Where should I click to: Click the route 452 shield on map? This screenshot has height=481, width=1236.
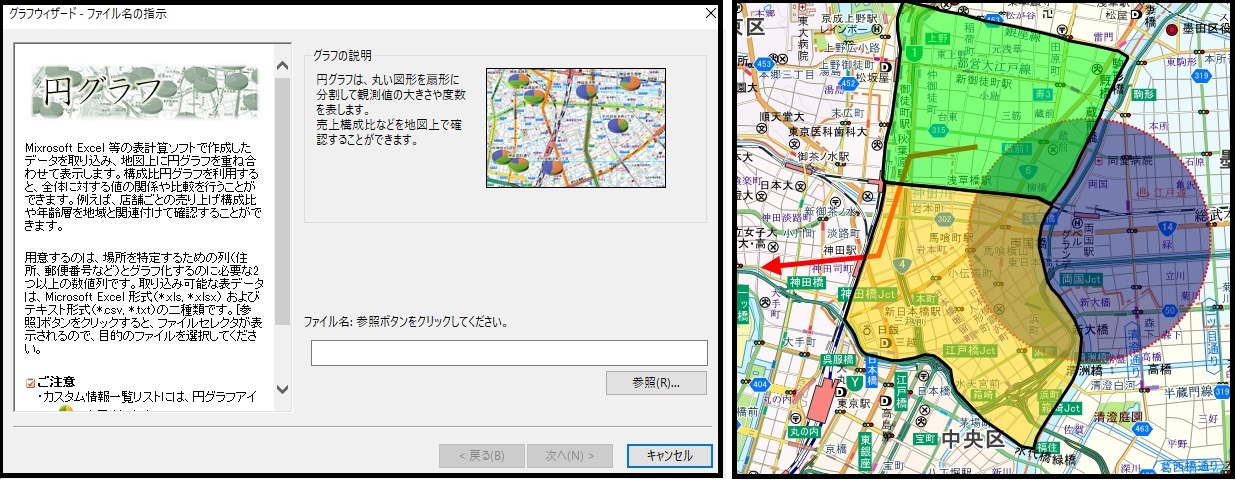click(x=849, y=84)
